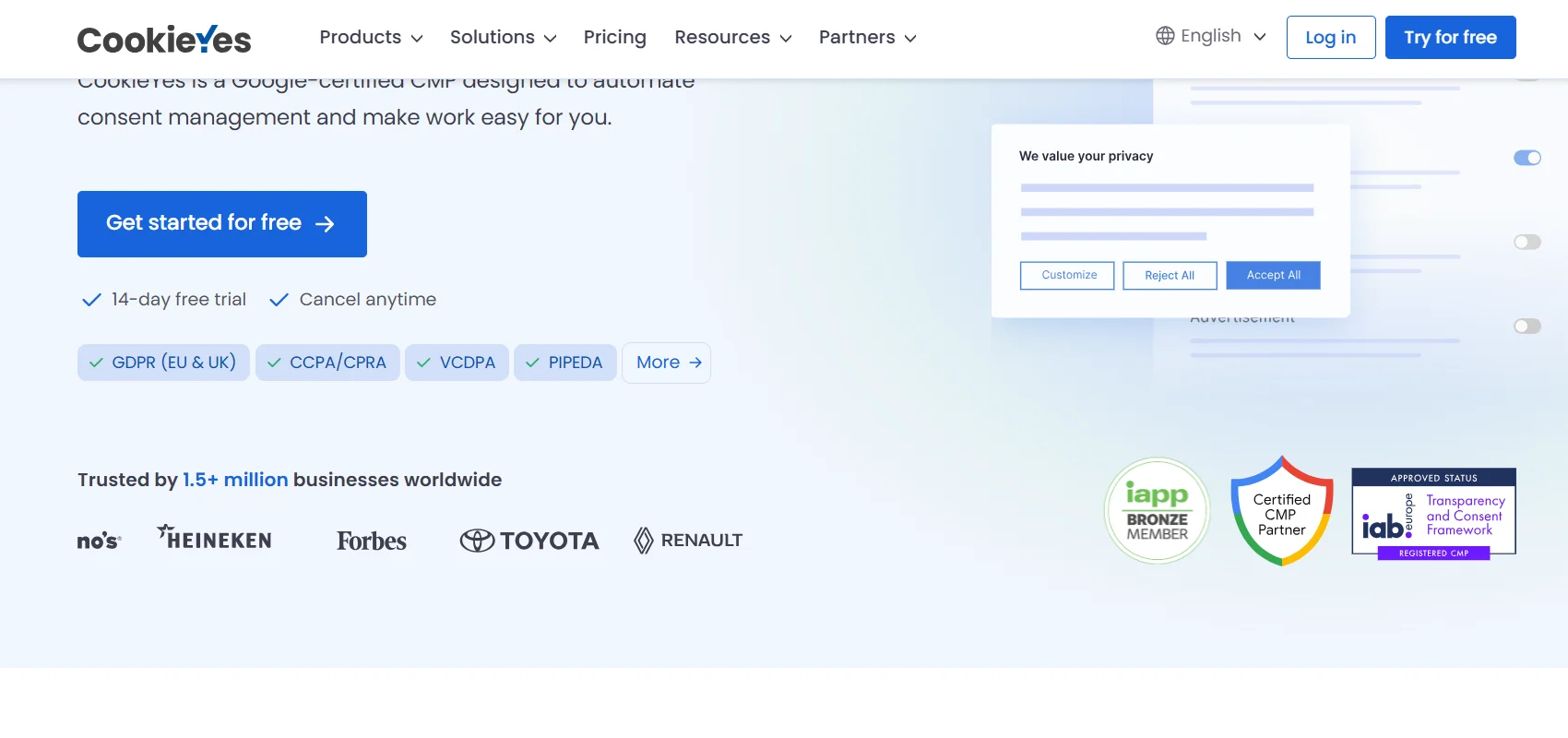This screenshot has width=1568, height=738.
Task: Expand the Products menu
Action: 371,38
